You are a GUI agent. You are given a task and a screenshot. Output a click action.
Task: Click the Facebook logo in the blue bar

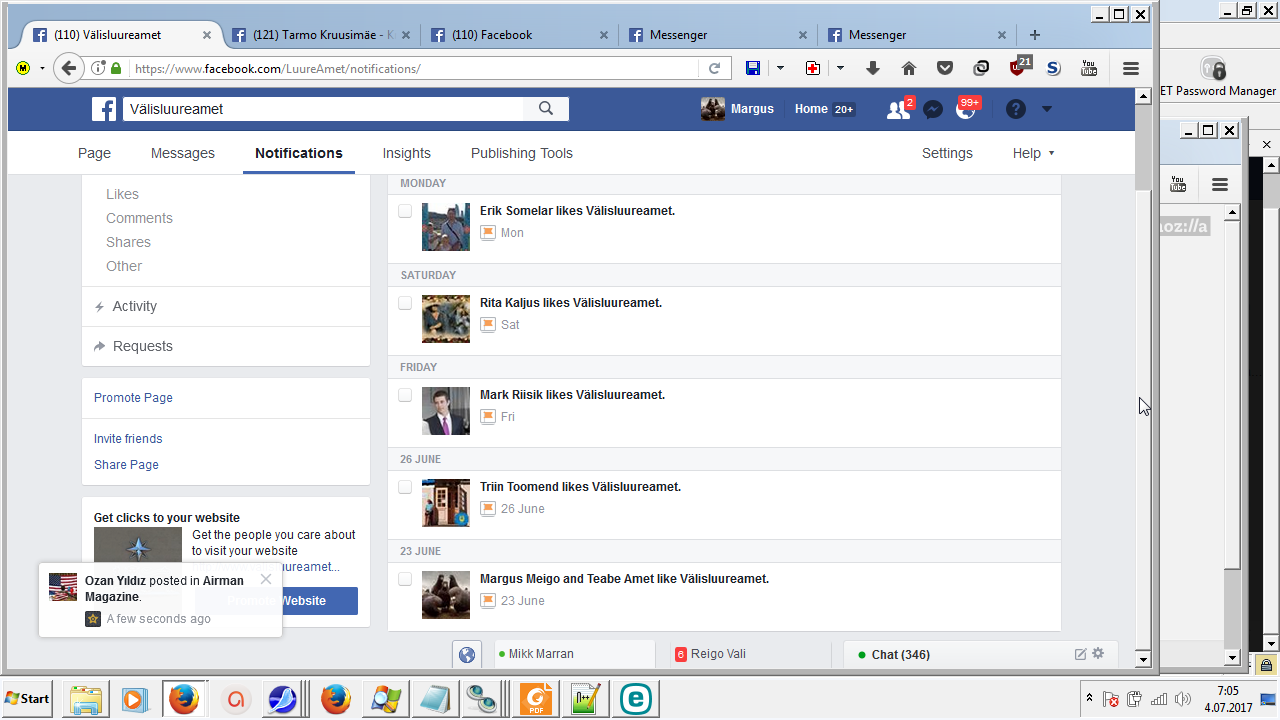[104, 109]
